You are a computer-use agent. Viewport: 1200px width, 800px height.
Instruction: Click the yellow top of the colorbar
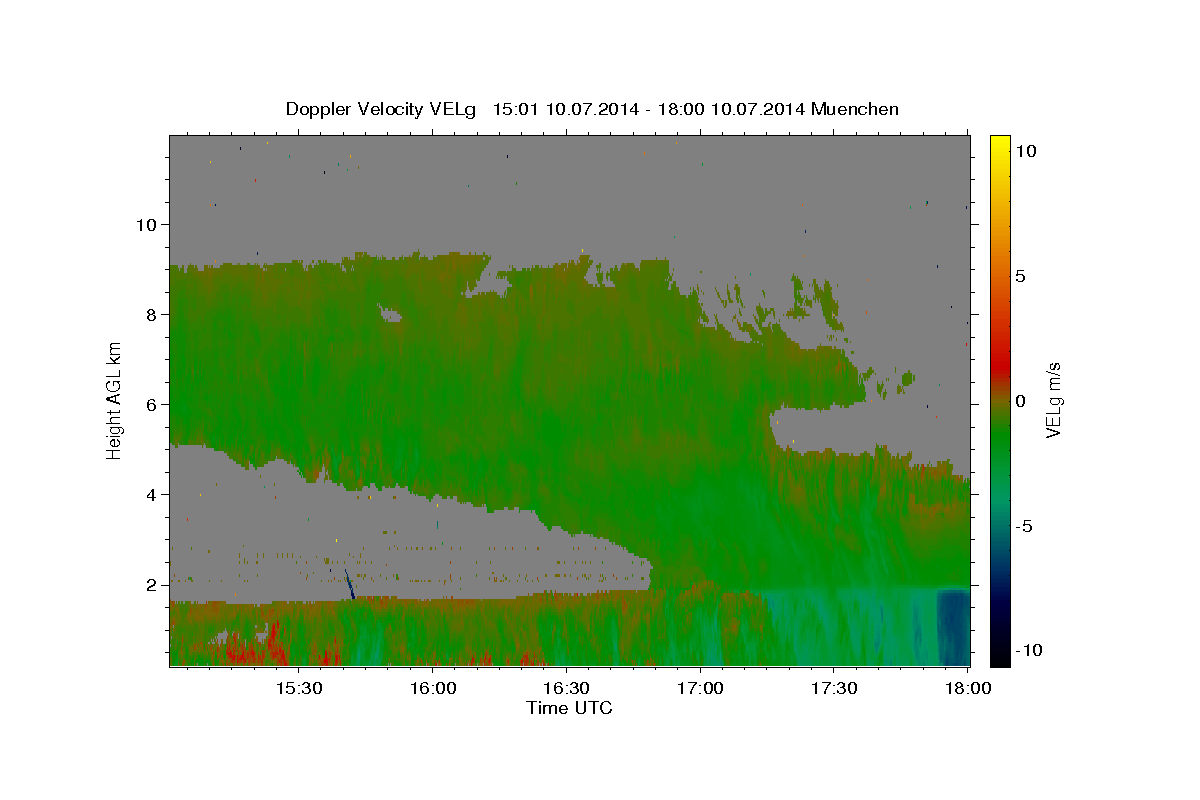tap(1000, 150)
